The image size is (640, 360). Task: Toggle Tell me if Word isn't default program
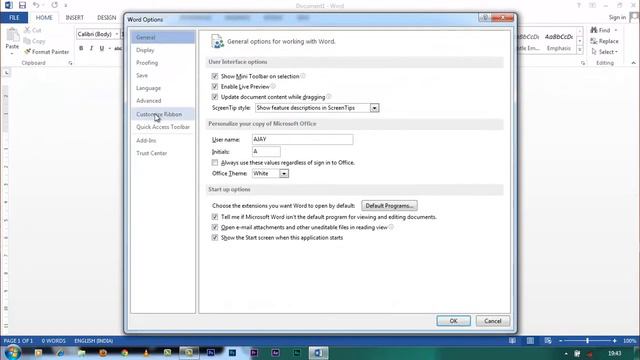215,217
